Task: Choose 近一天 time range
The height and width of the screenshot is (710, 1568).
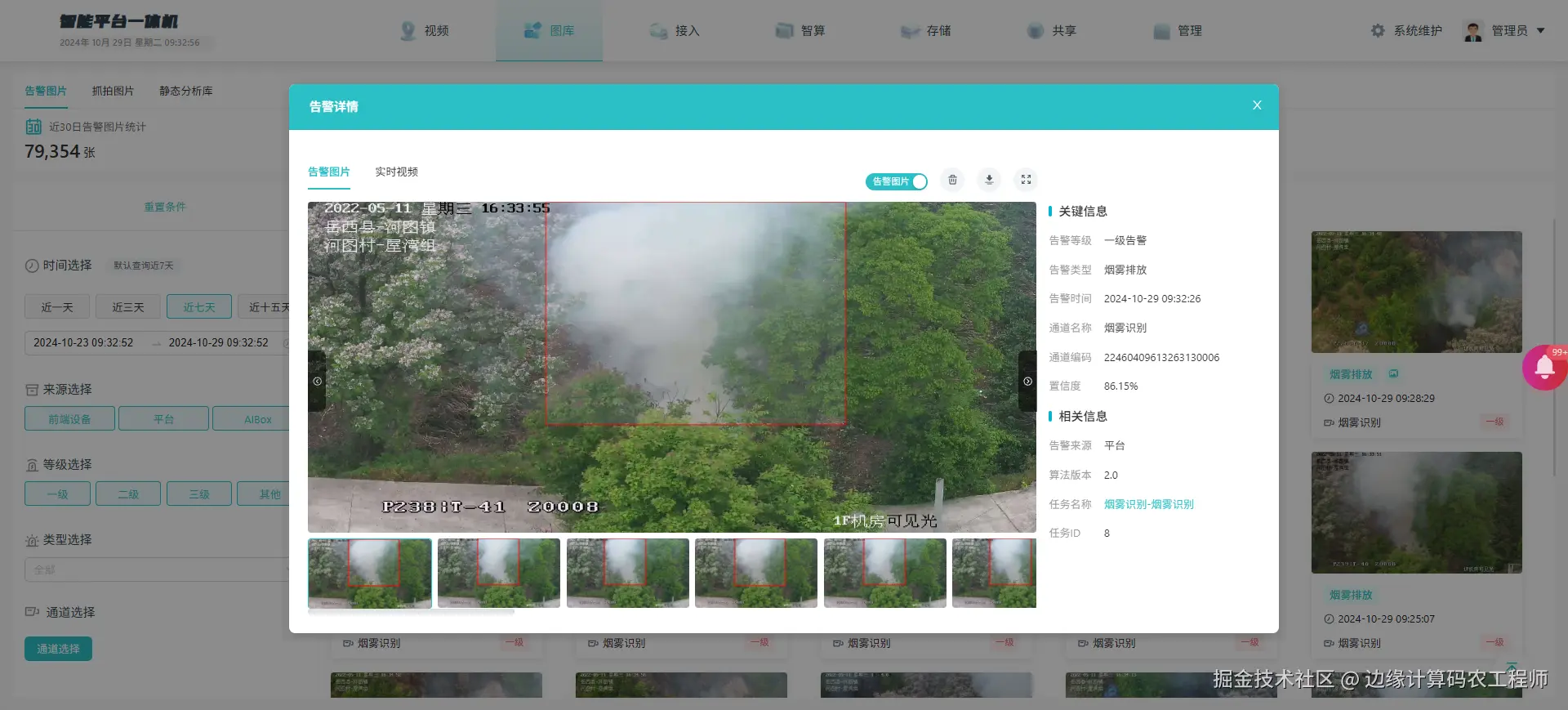Action: 57,306
